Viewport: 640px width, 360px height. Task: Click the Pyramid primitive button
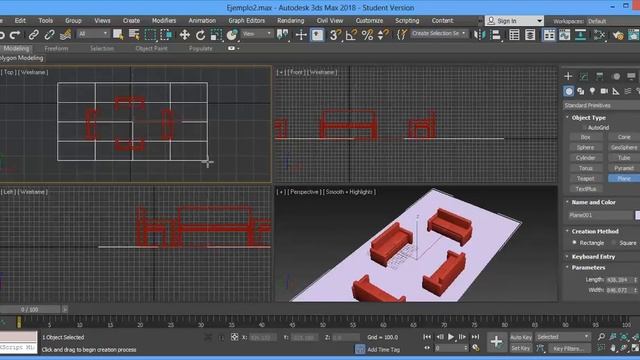pos(624,168)
